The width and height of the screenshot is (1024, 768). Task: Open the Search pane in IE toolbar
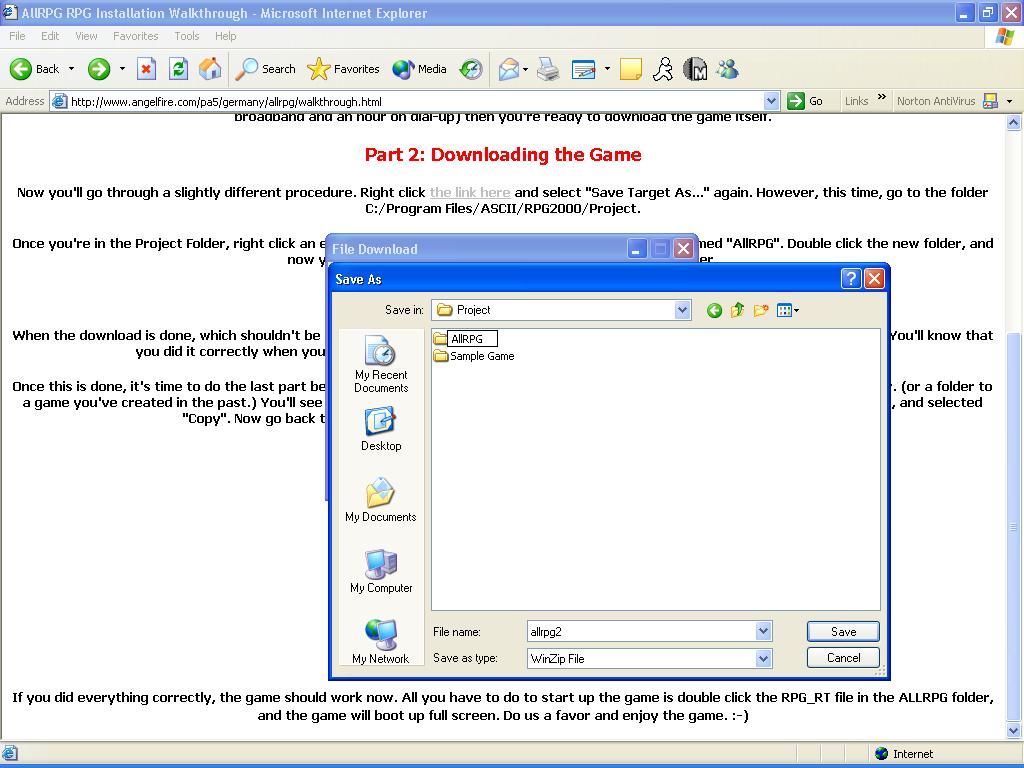(265, 69)
